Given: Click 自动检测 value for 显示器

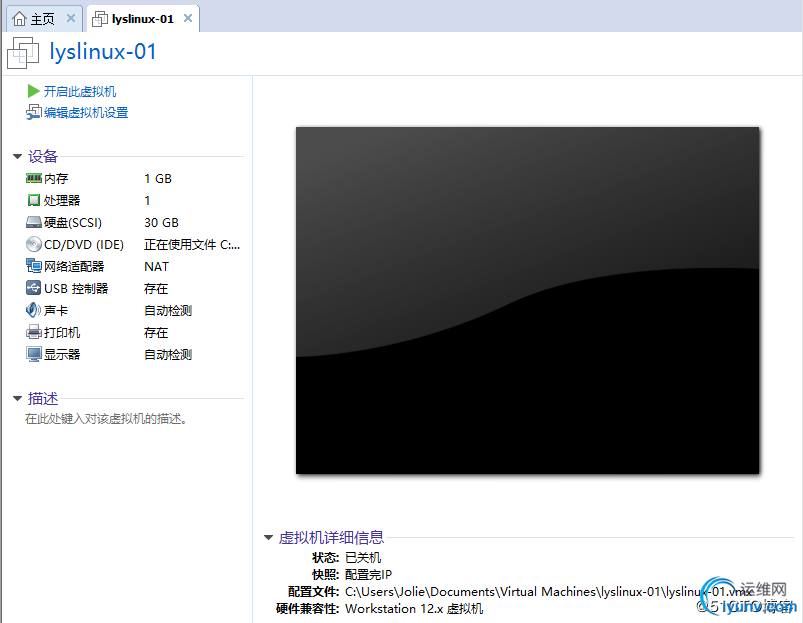Looking at the screenshot, I should pos(168,355).
